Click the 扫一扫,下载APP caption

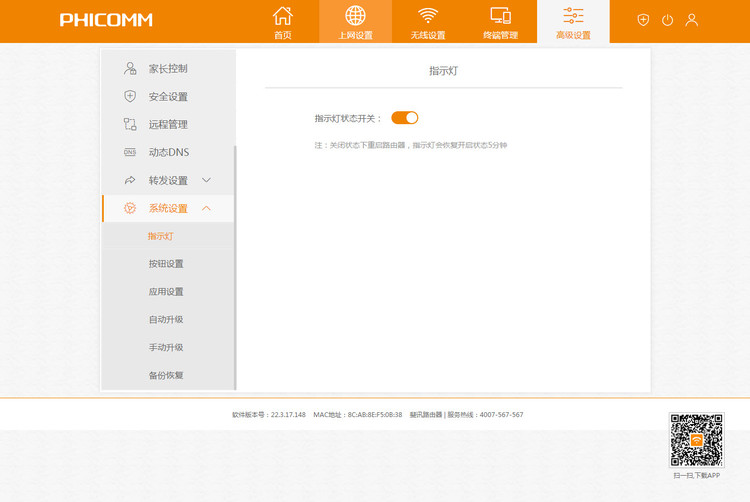[696, 475]
